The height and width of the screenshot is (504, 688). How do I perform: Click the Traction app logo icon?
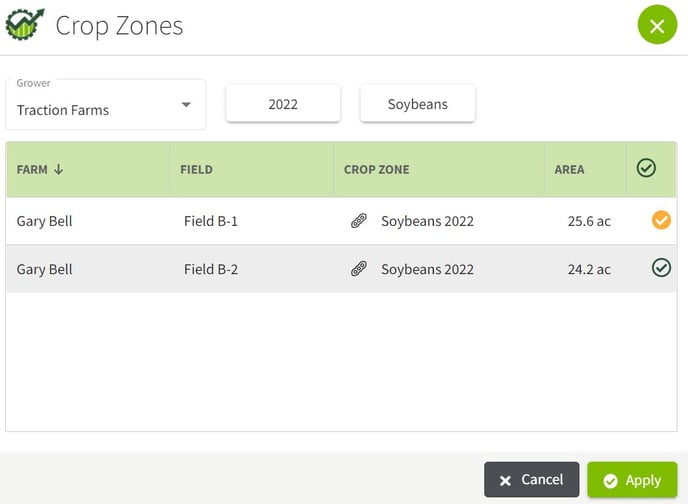pos(25,25)
